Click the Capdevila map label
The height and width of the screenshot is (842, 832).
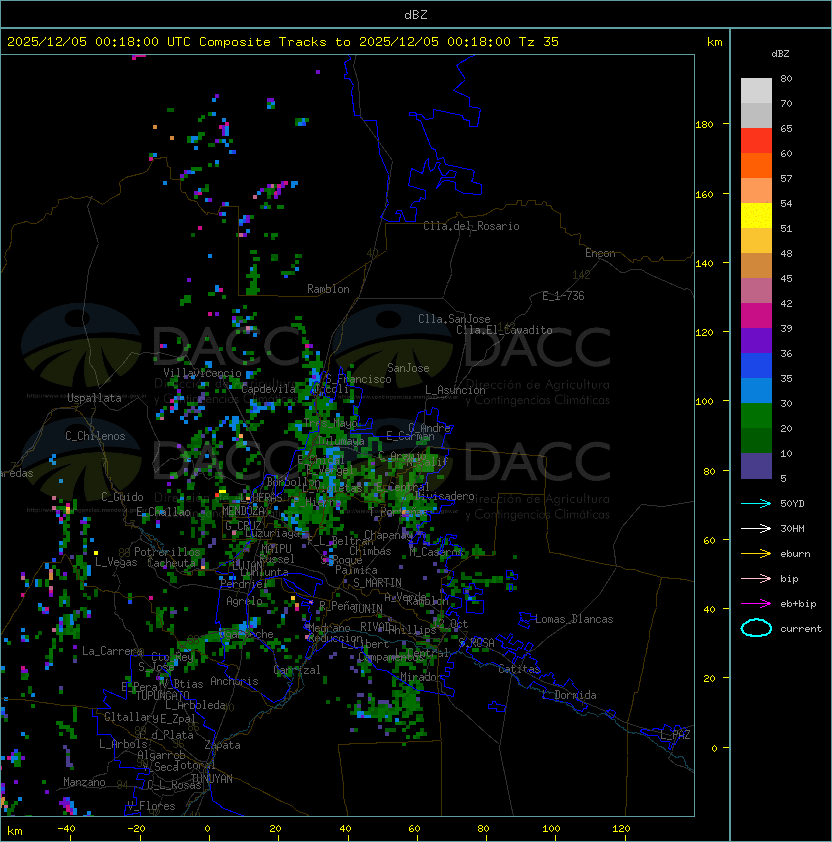(268, 389)
